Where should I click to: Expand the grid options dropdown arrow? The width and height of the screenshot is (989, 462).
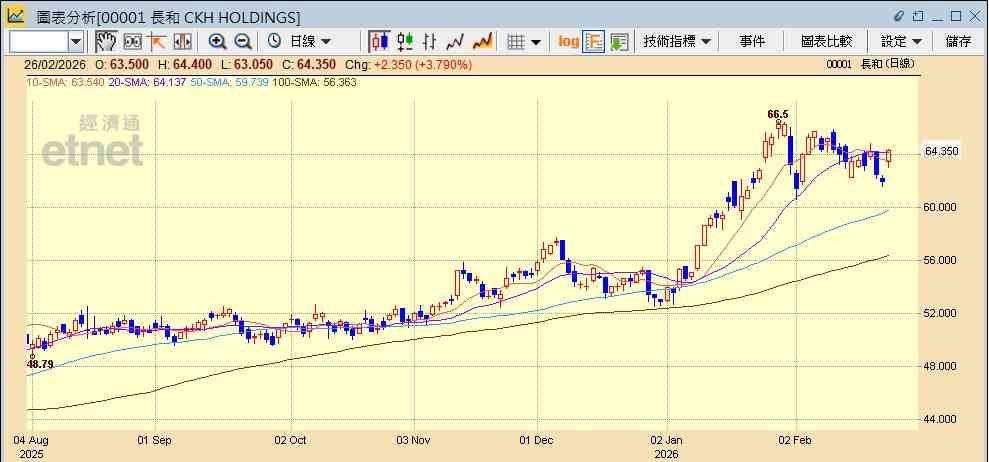pos(535,42)
